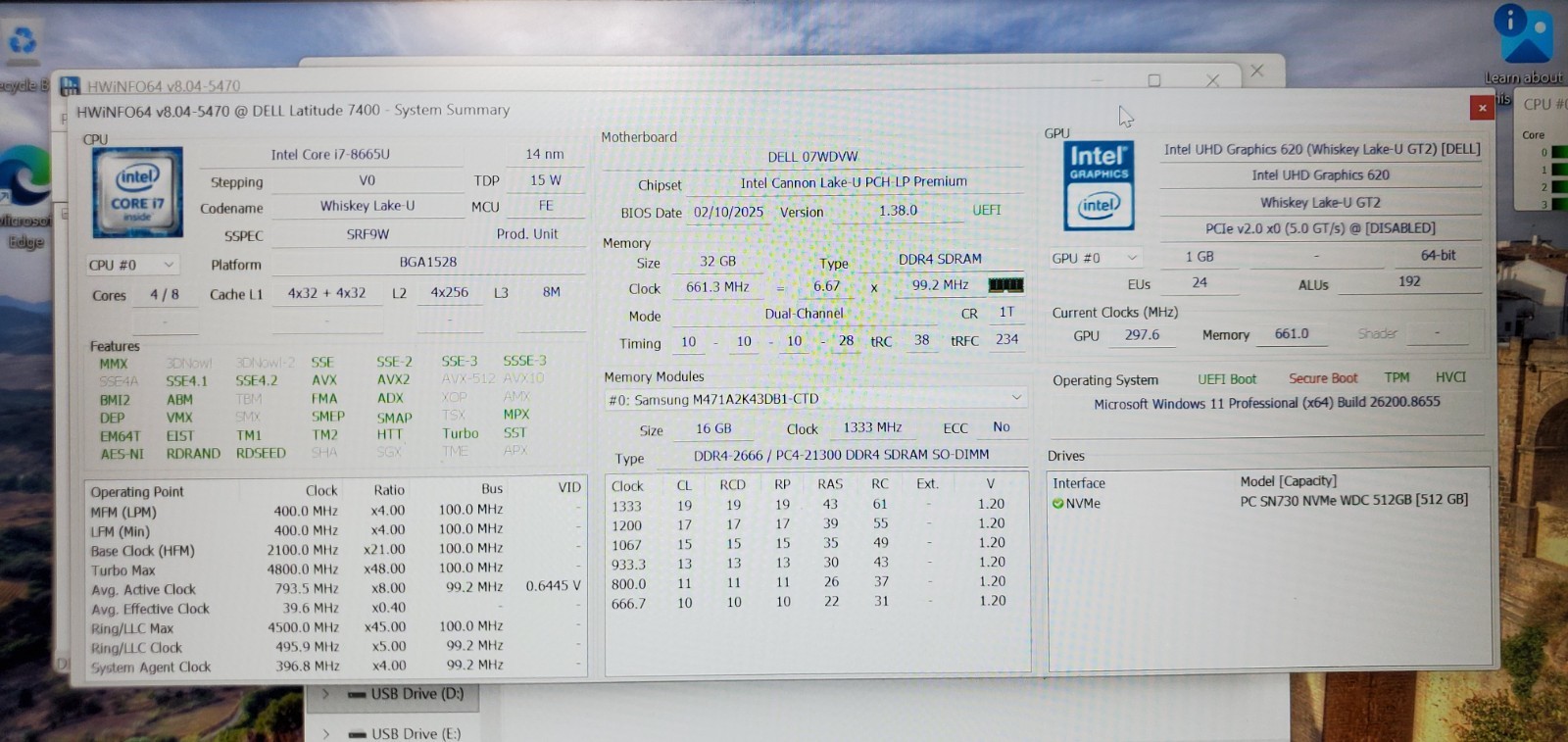Click the 192 ALUs value

point(1409,281)
